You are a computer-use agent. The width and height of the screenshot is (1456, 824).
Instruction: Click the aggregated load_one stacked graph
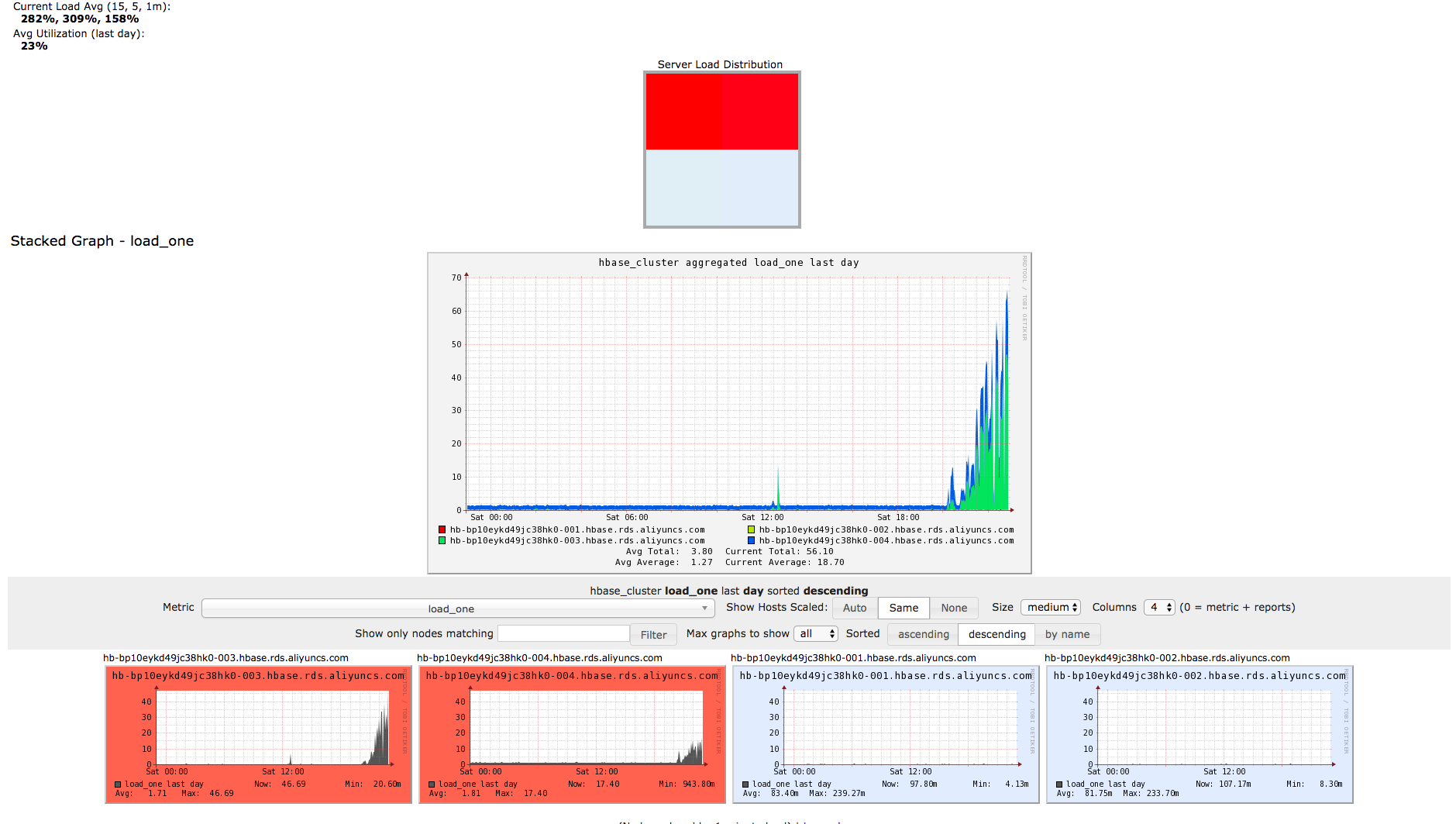click(729, 413)
